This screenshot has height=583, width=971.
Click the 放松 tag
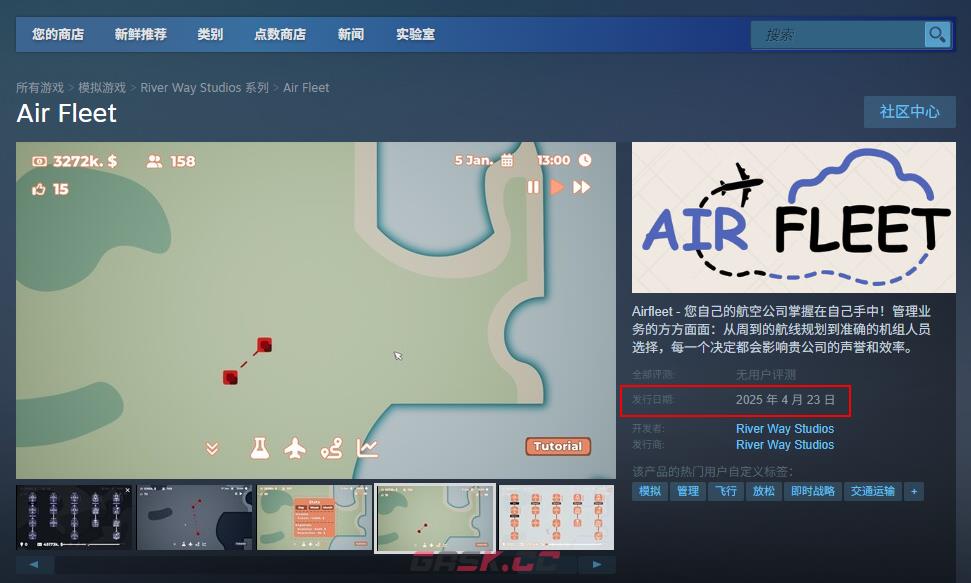click(764, 491)
